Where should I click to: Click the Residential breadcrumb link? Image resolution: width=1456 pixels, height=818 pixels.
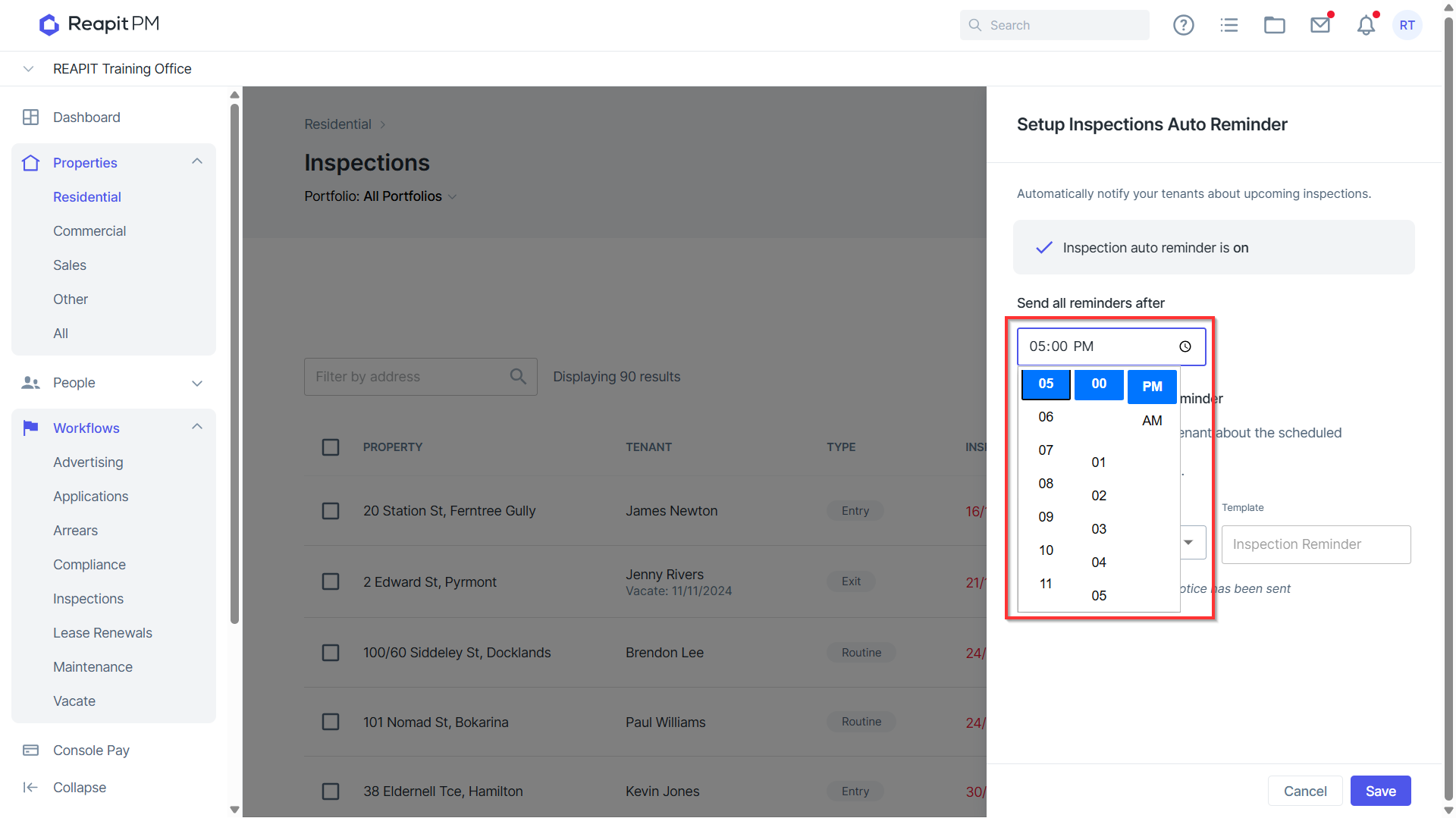pyautogui.click(x=337, y=124)
